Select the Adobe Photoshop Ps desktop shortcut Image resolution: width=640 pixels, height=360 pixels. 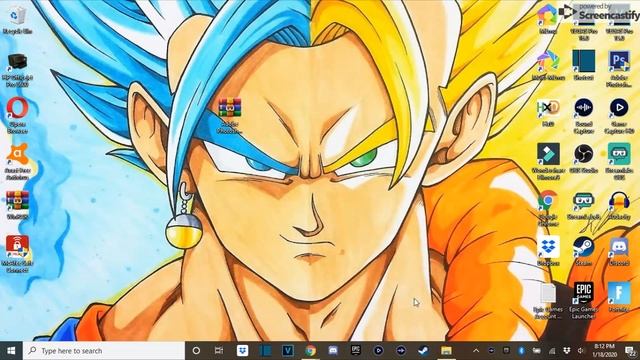point(619,69)
